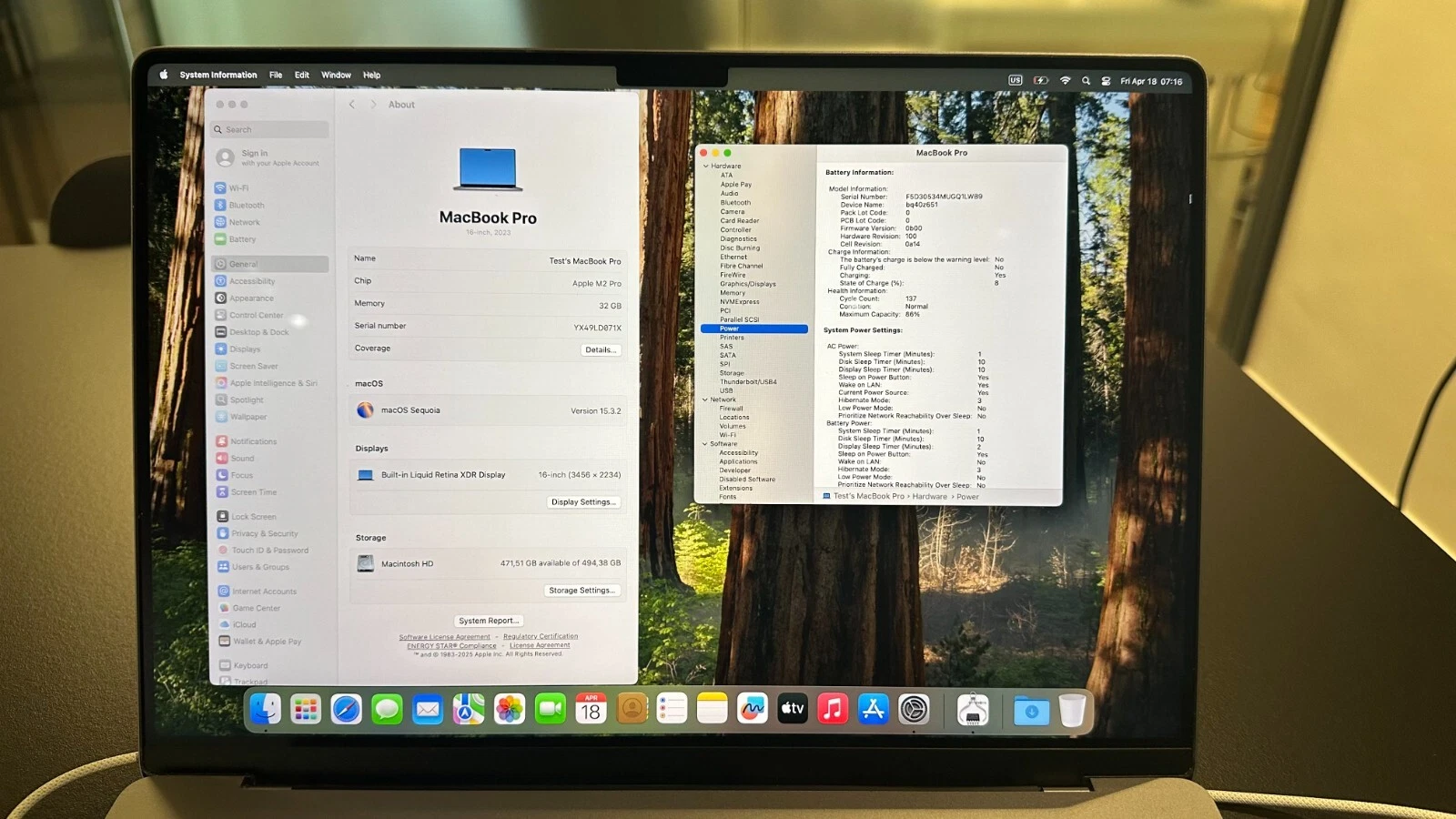Open Contacts app in the Dock
Image resolution: width=1456 pixels, height=819 pixels.
coord(632,709)
